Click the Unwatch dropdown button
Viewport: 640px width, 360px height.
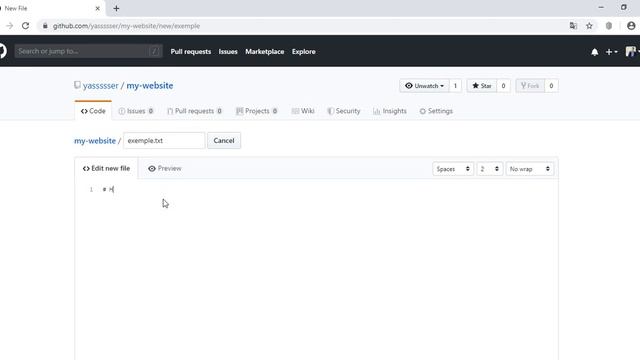pos(424,86)
